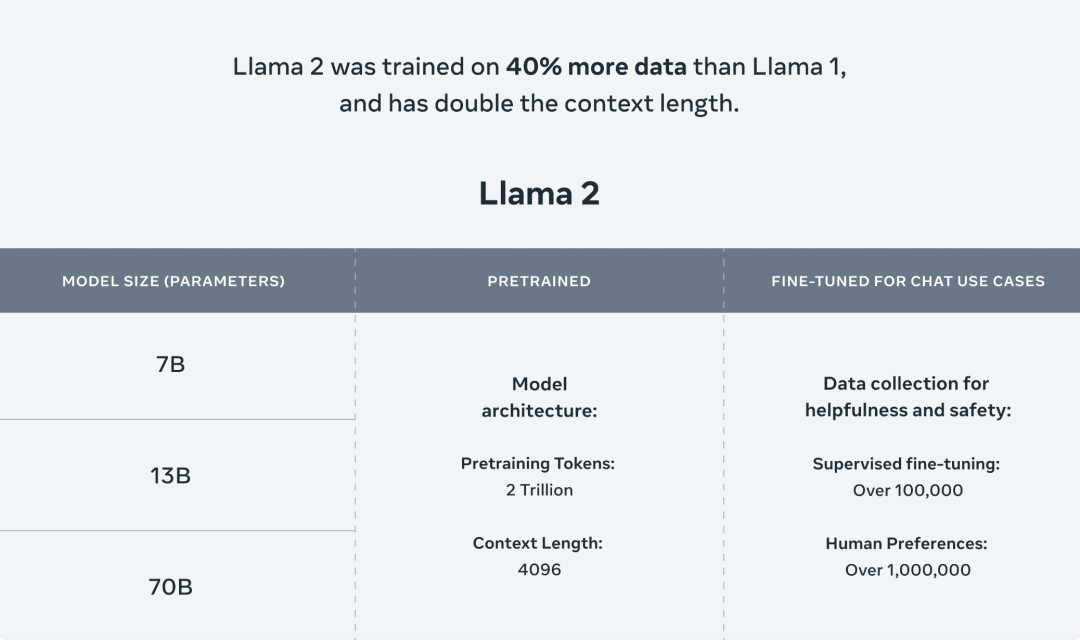Select the "double the context length" line
The image size is (1080, 640).
pos(539,103)
